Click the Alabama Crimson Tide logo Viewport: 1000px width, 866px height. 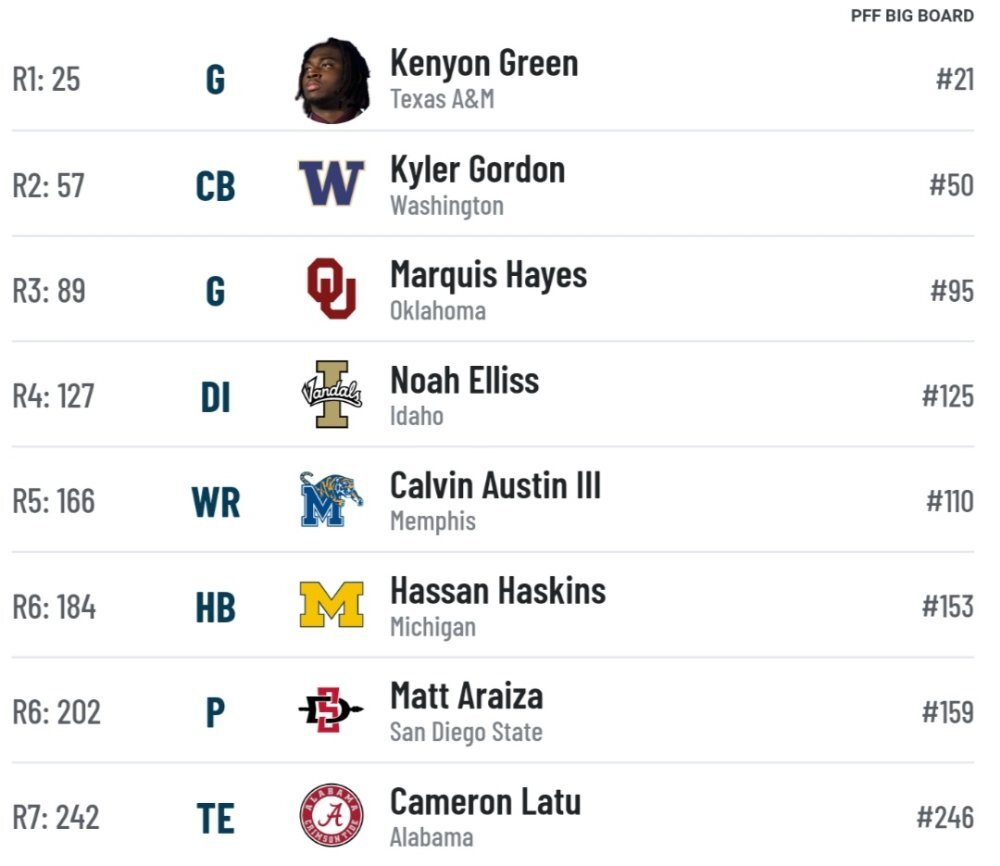coord(332,816)
